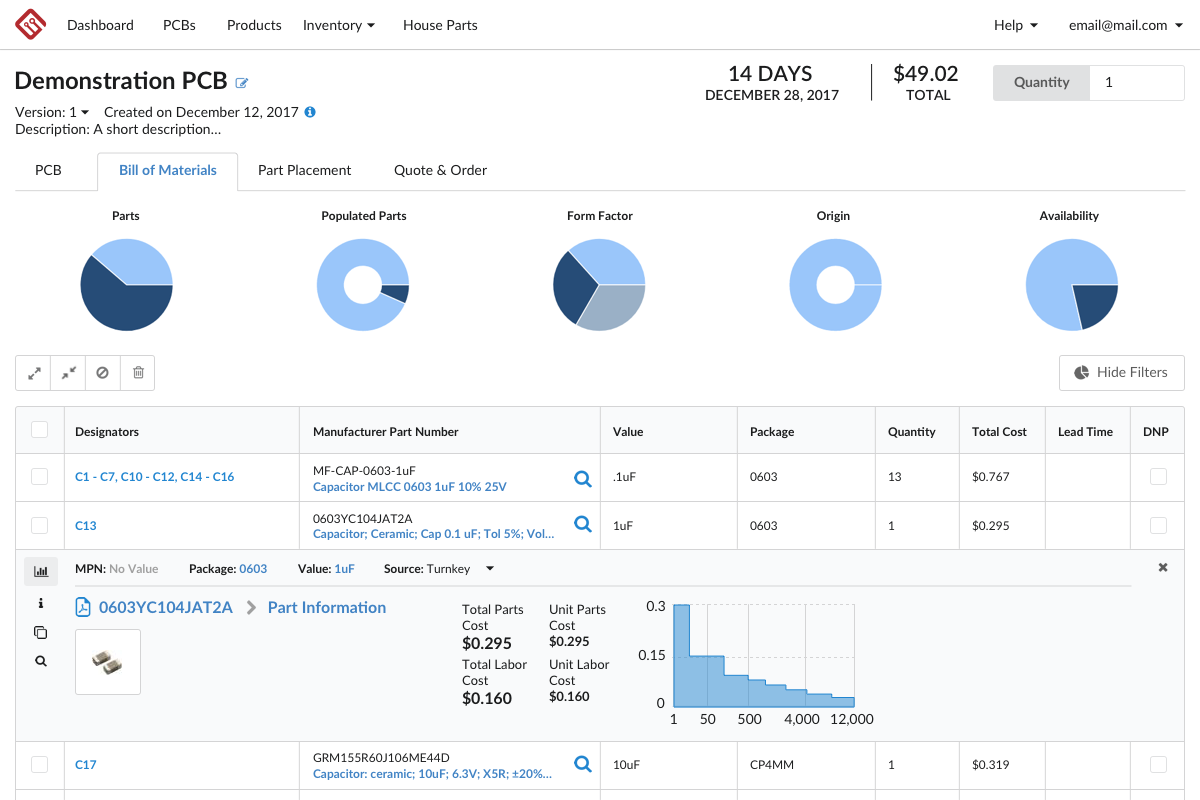Click the Hide Filters button
Image resolution: width=1200 pixels, height=800 pixels.
1121,372
